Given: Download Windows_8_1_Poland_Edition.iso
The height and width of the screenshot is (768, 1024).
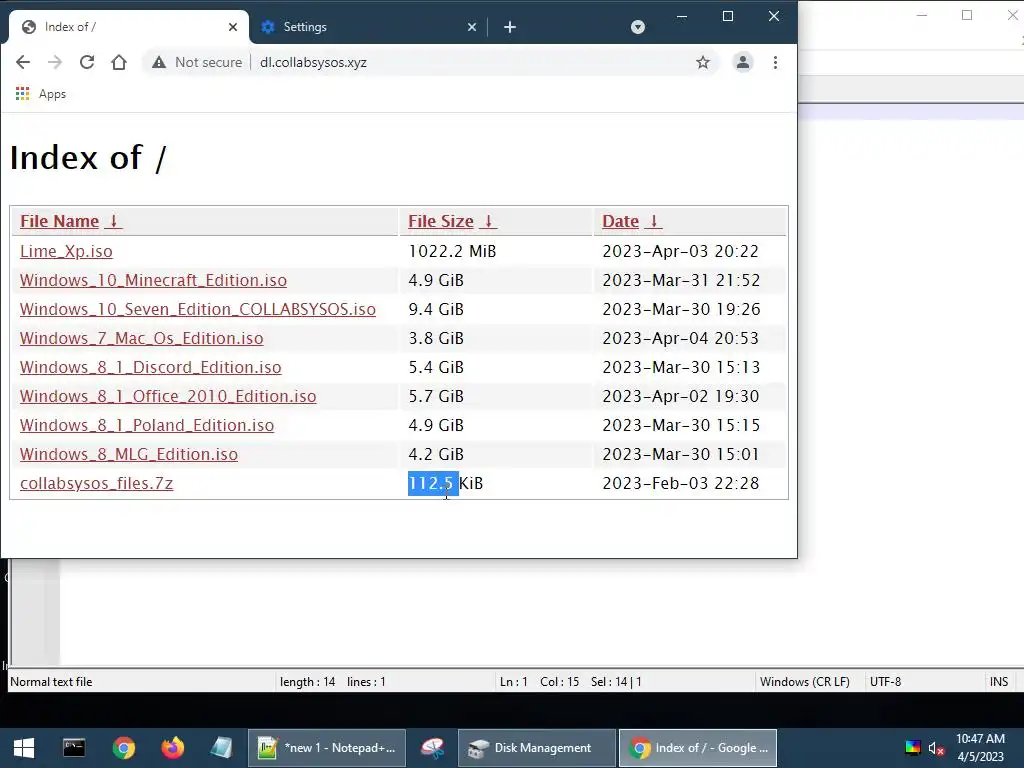Looking at the screenshot, I should [147, 425].
